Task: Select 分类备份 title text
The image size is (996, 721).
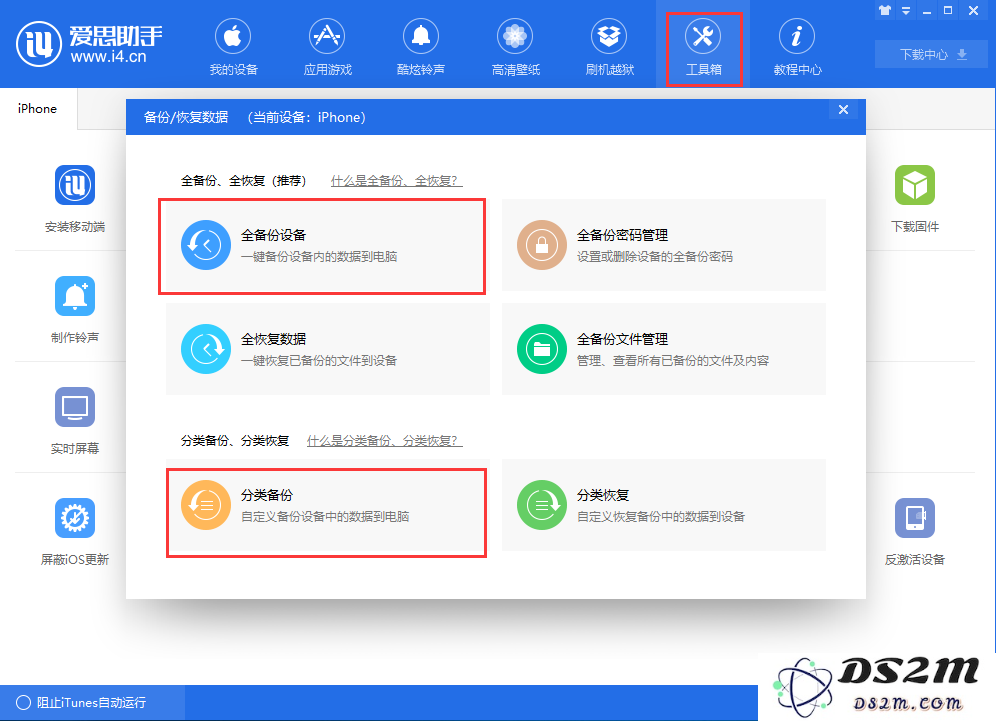Action: (x=267, y=495)
